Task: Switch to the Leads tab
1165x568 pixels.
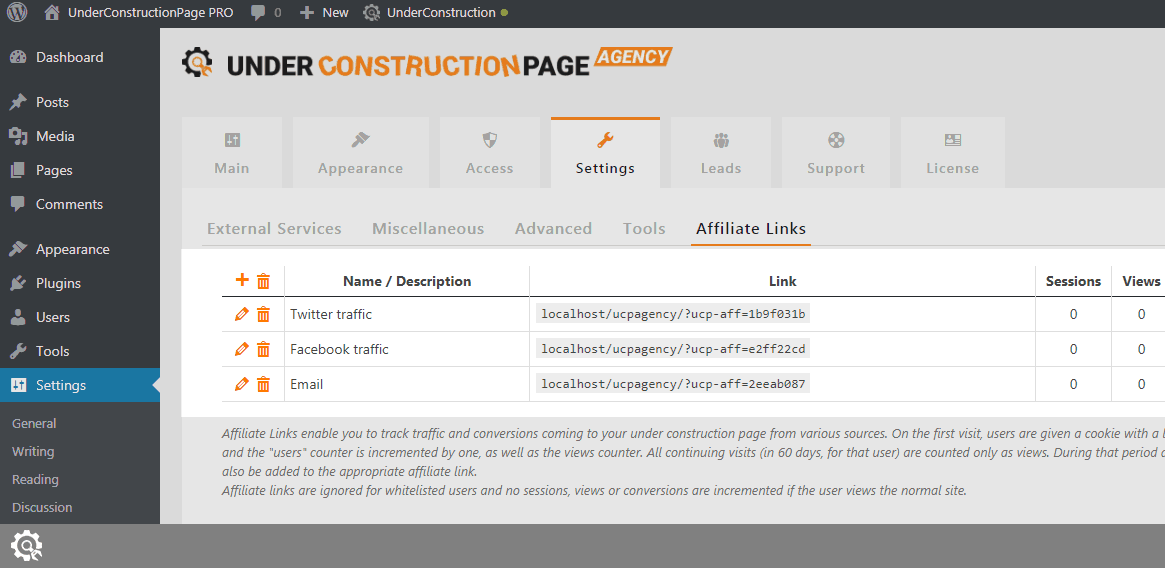Action: tap(720, 153)
